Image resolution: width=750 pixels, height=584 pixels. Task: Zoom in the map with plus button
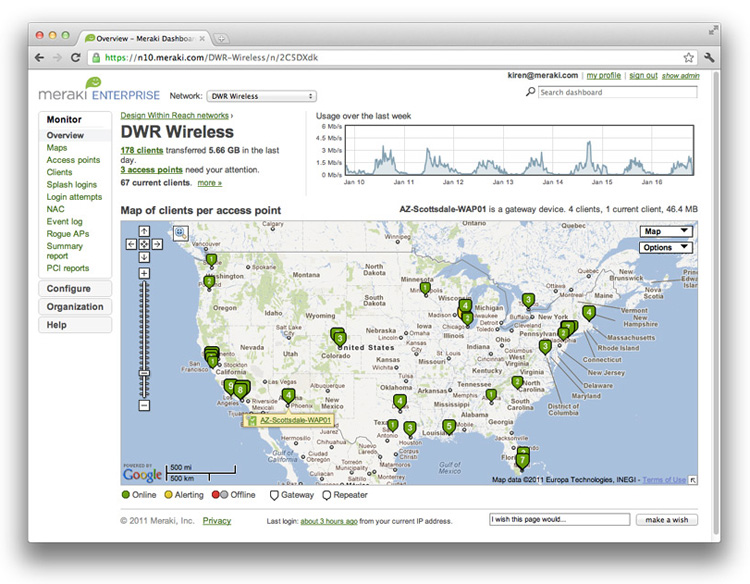(144, 274)
